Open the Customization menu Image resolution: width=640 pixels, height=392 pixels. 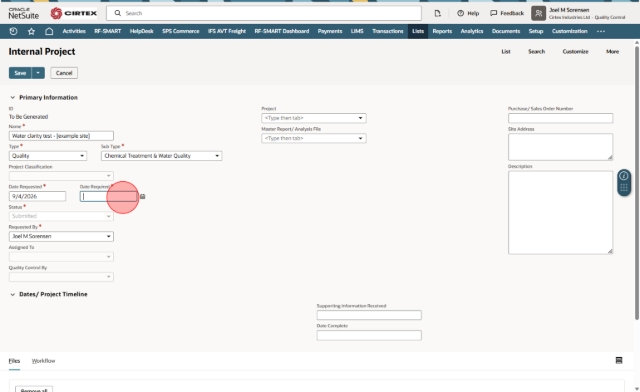(x=569, y=31)
